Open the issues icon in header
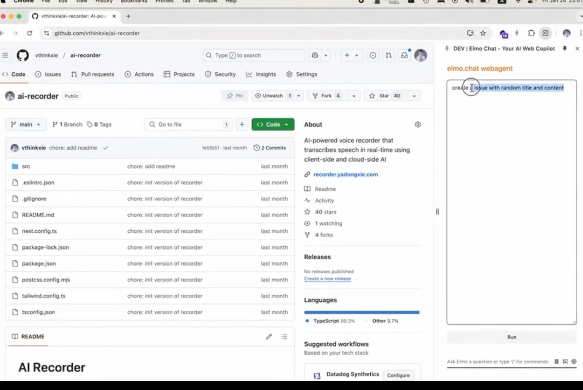The height and width of the screenshot is (390, 583). click(x=373, y=55)
